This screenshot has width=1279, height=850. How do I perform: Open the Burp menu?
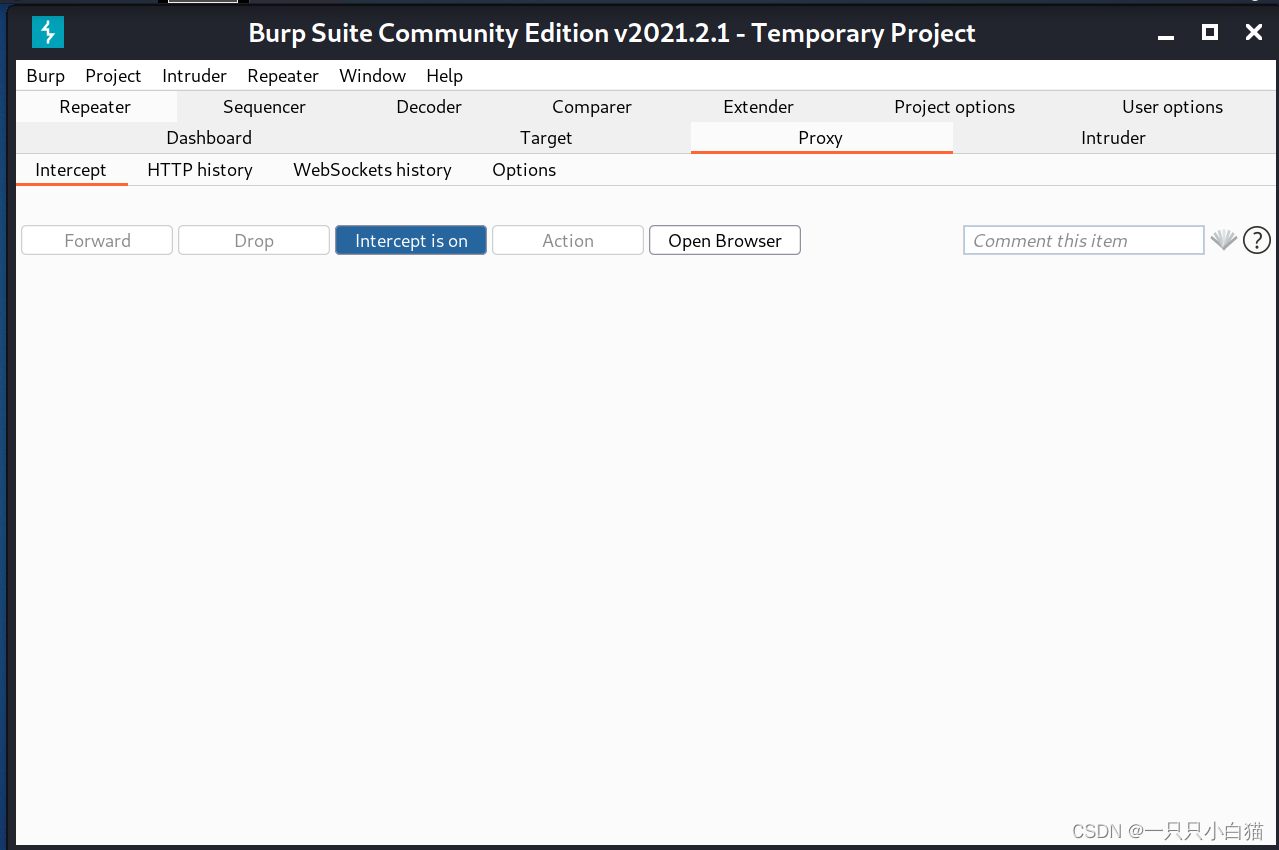[45, 76]
